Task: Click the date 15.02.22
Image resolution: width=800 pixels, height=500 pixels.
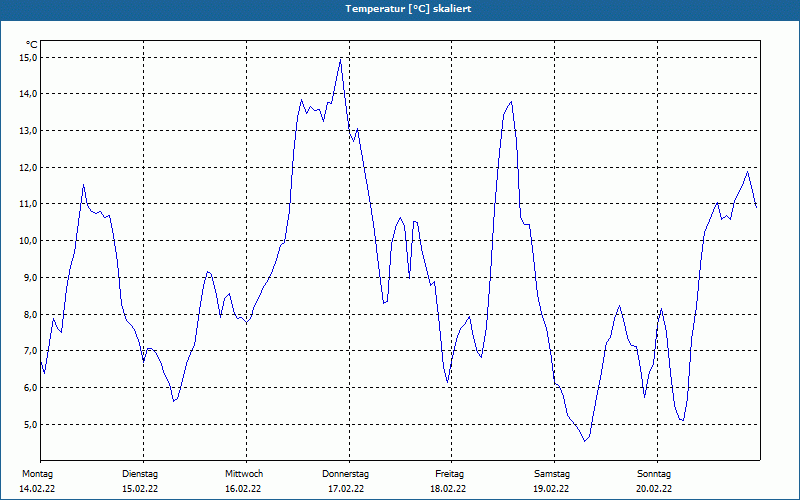Action: (140, 489)
